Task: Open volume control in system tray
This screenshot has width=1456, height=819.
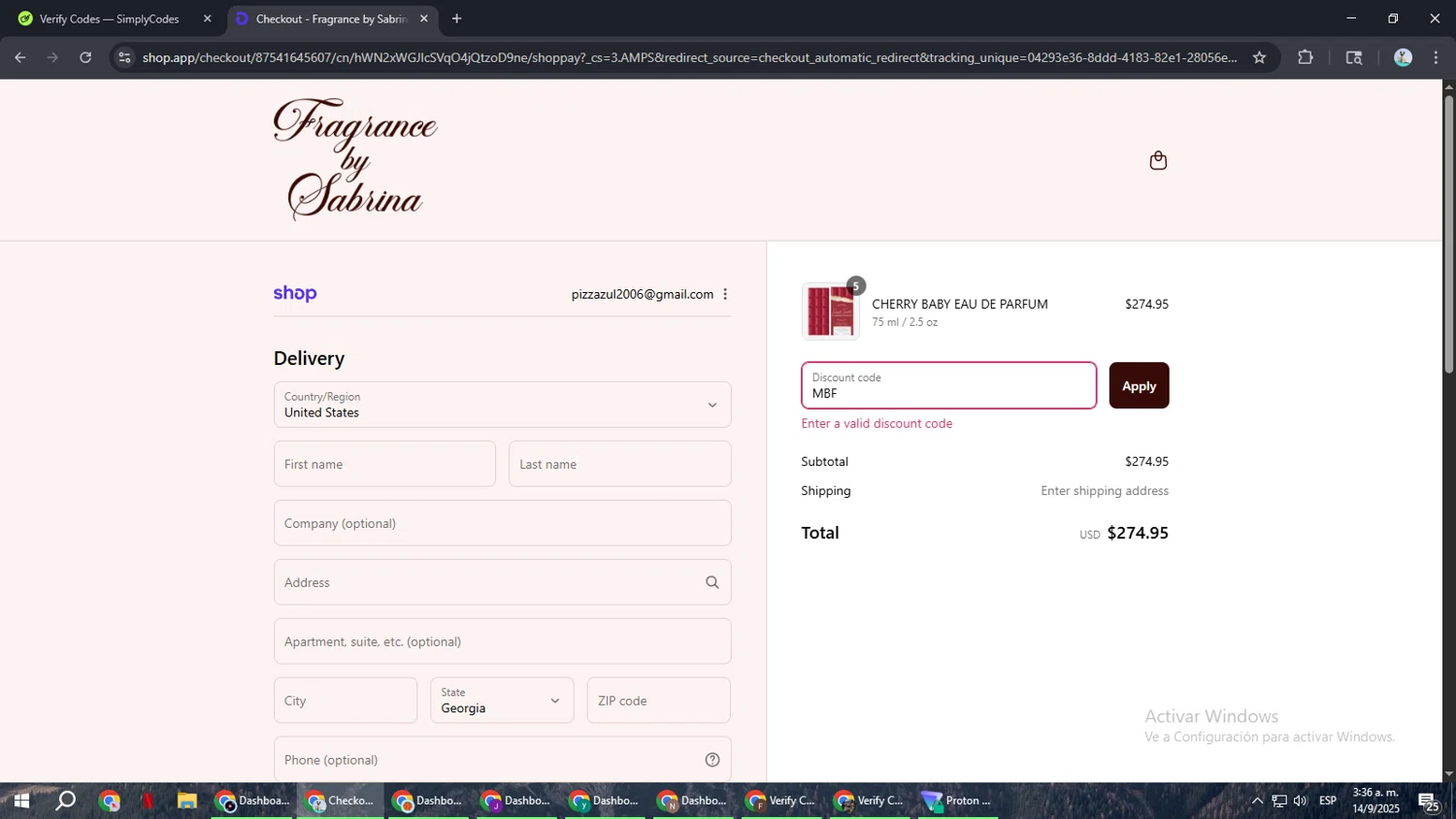Action: click(1301, 801)
